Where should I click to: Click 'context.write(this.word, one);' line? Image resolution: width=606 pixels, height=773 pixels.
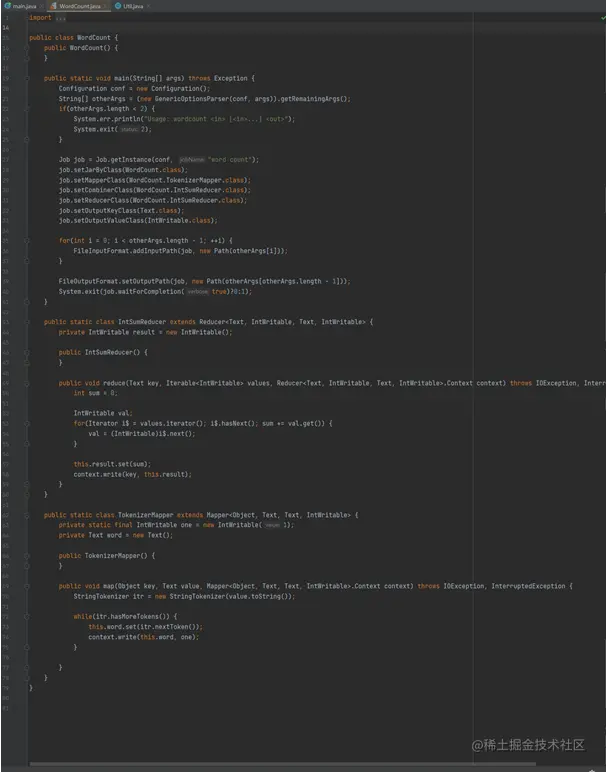pos(143,637)
